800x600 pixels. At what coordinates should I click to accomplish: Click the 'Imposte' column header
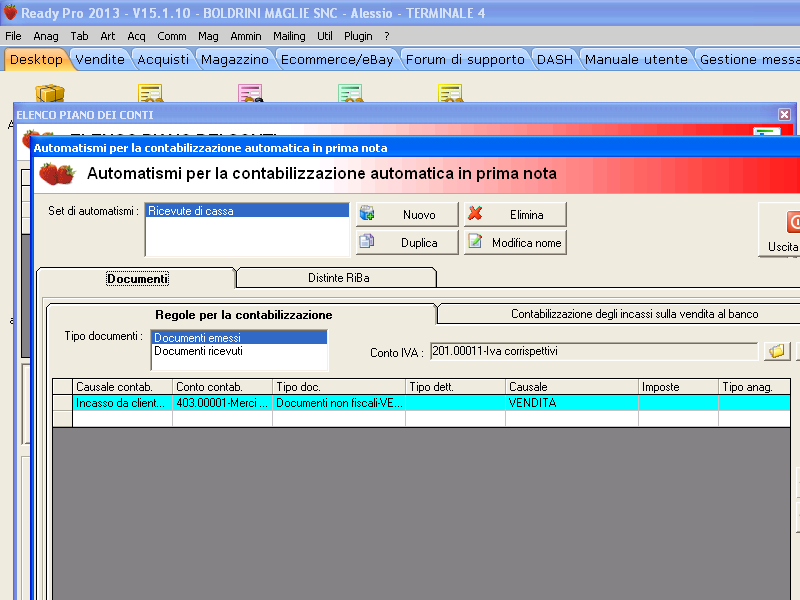(679, 387)
